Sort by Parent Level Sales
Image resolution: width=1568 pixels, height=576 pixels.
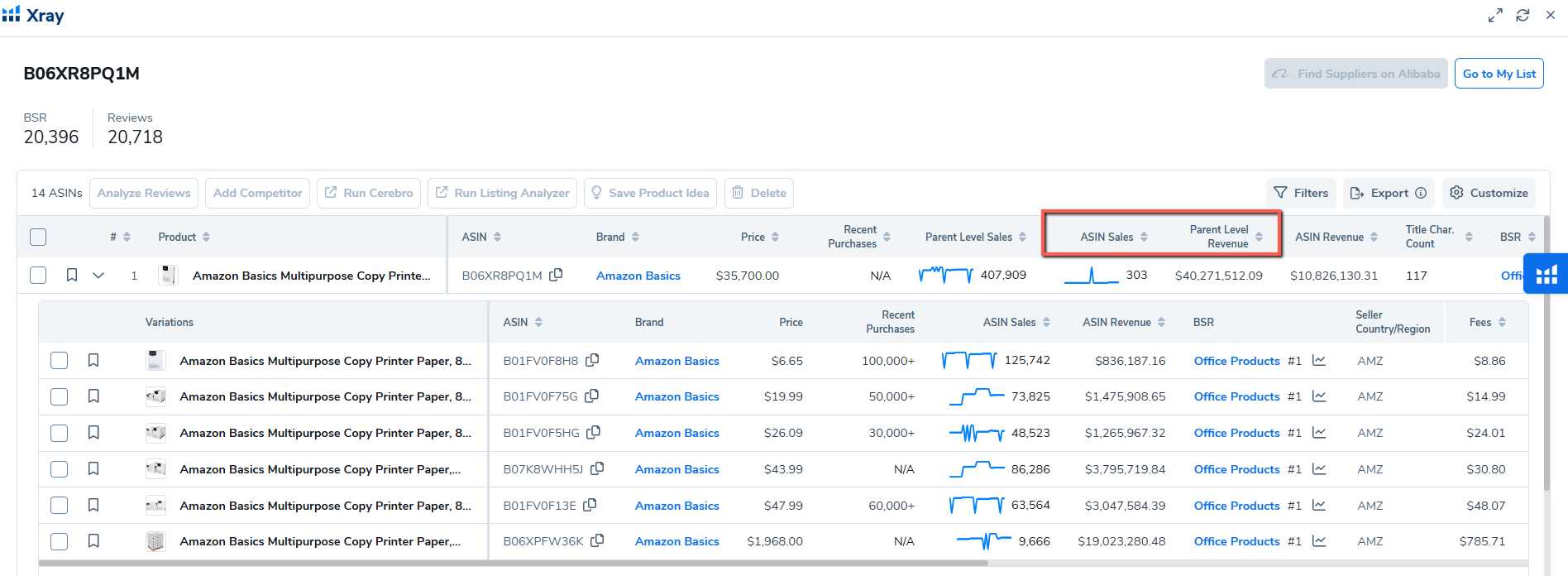pos(1022,237)
